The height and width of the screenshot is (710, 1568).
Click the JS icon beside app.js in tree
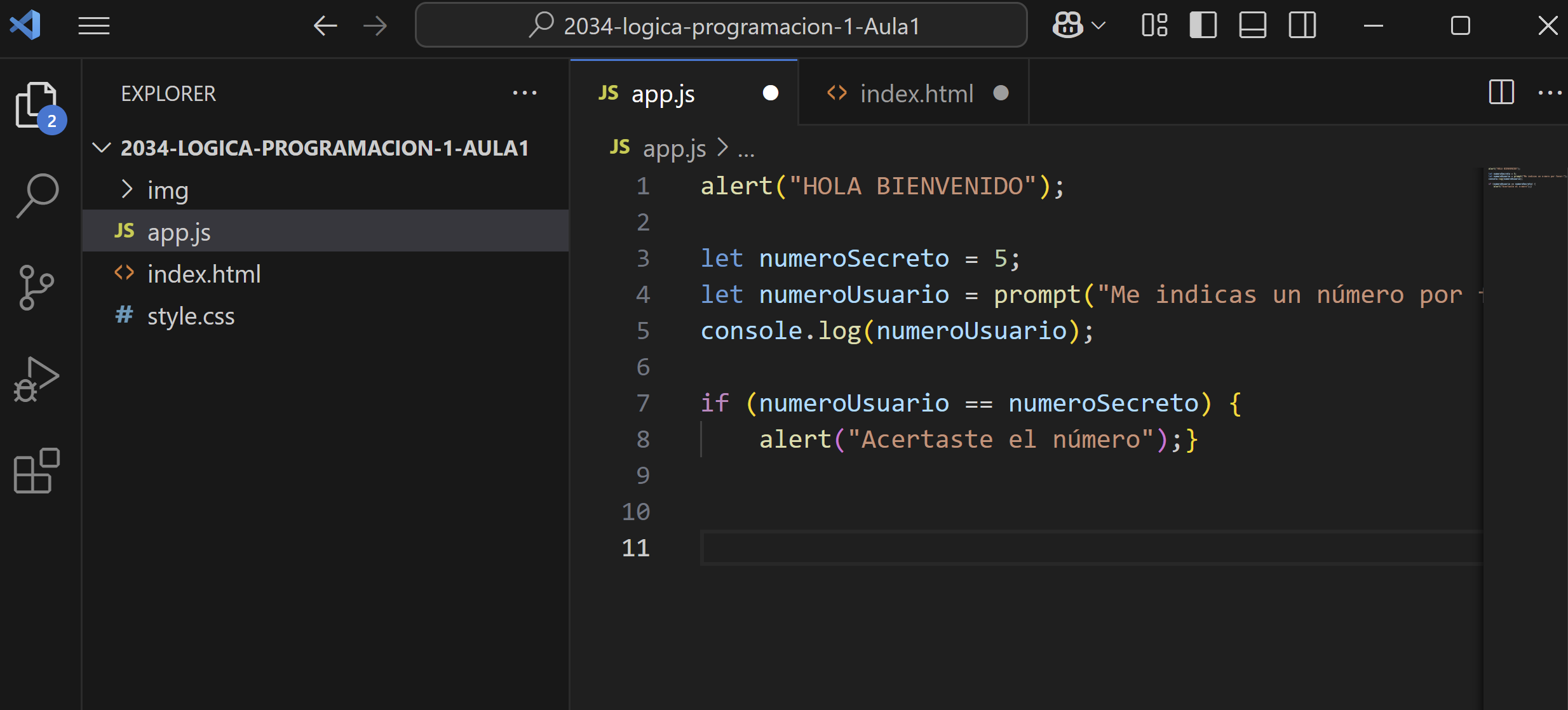(x=124, y=231)
